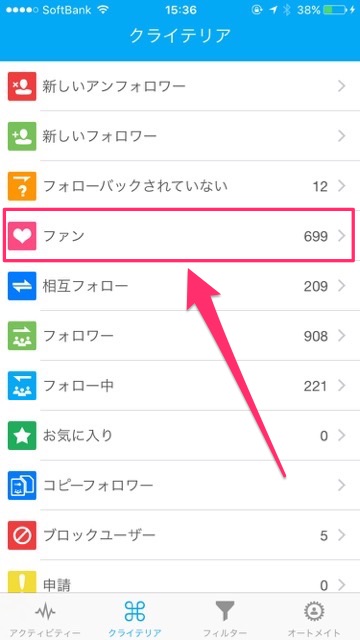The height and width of the screenshot is (640, 360).
Task: Tap the green 新しいフォロワー icon
Action: [x=22, y=136]
